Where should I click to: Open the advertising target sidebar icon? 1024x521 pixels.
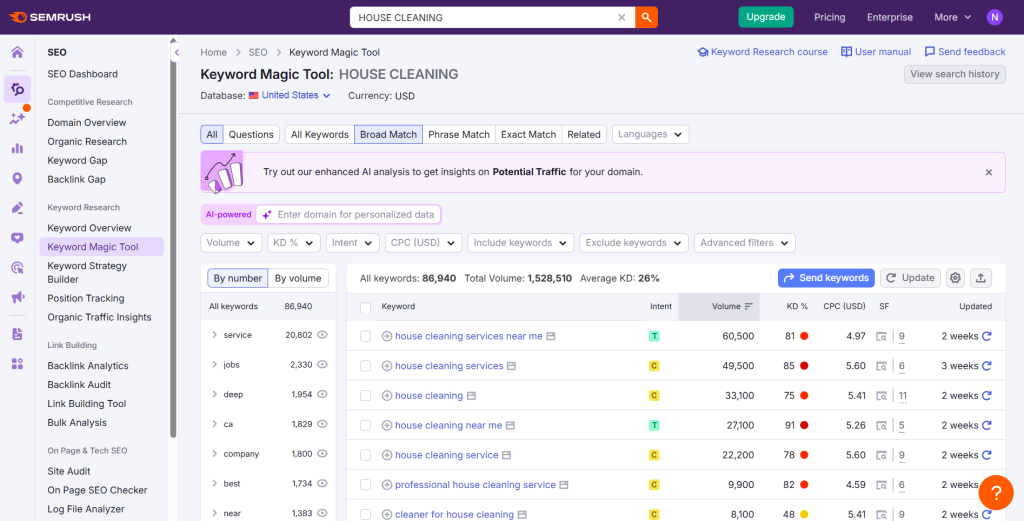point(17,268)
